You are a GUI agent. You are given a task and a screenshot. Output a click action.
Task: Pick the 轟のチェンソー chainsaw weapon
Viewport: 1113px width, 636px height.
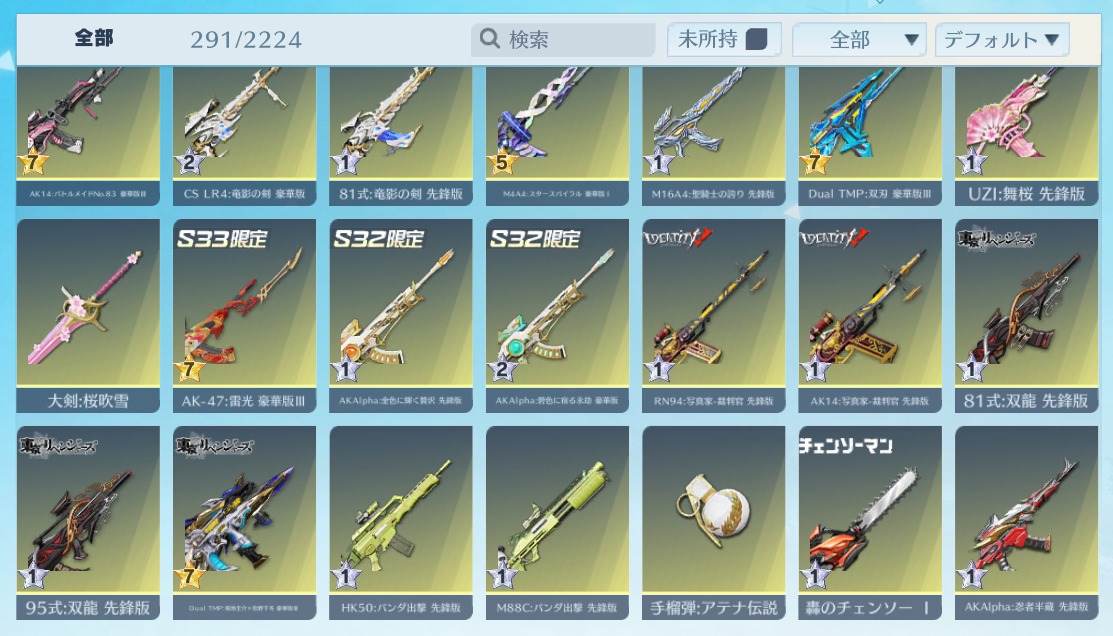(870, 523)
